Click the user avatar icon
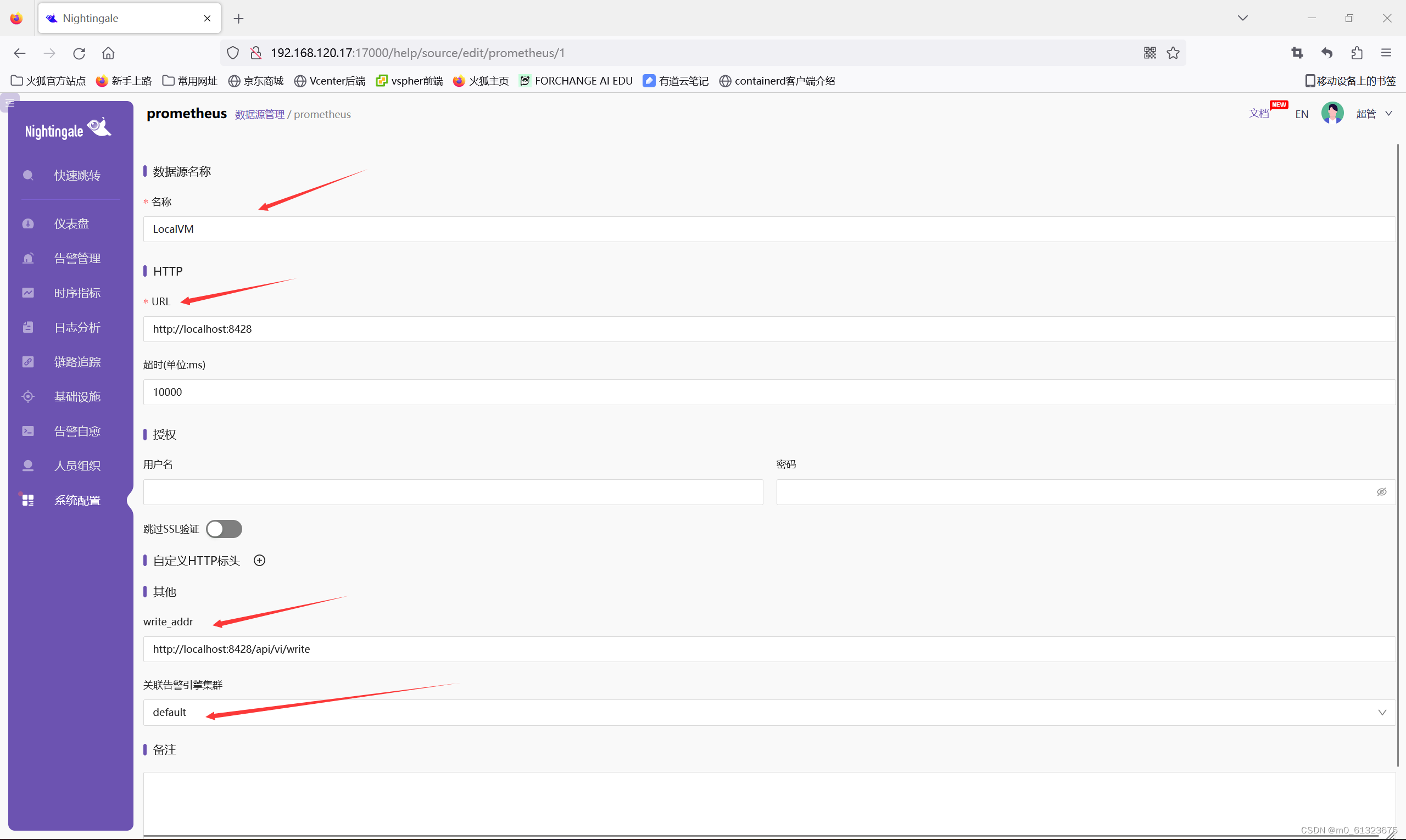This screenshot has height=840, width=1406. point(1332,113)
